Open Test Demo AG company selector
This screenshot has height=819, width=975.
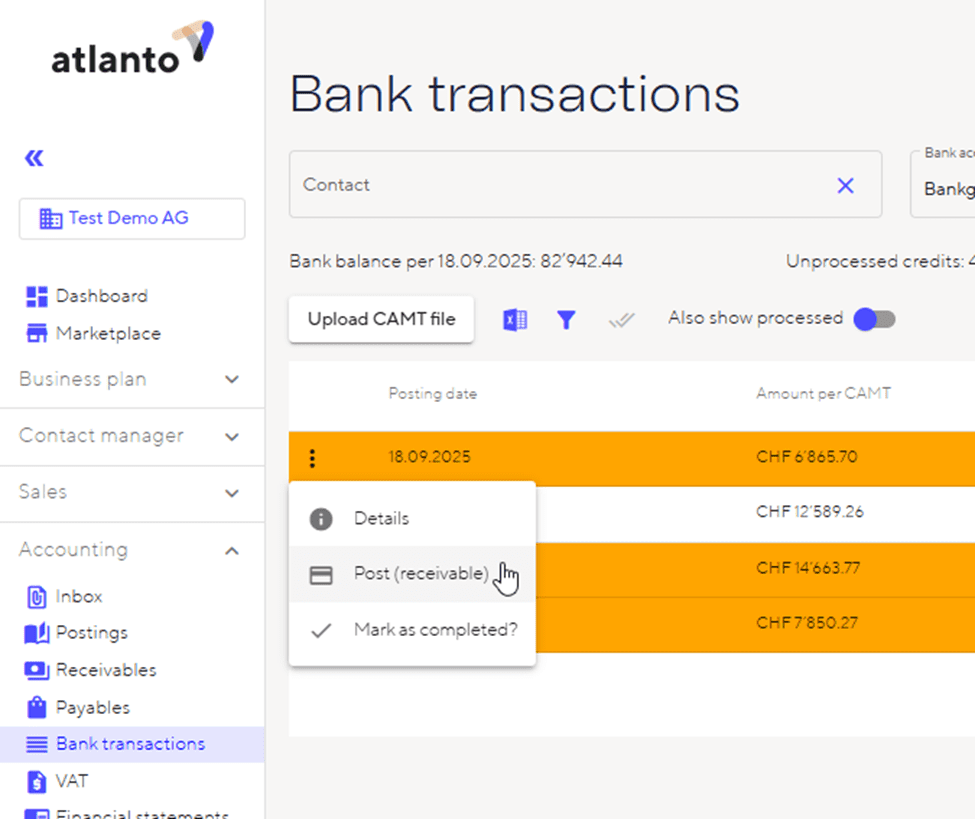coord(132,218)
